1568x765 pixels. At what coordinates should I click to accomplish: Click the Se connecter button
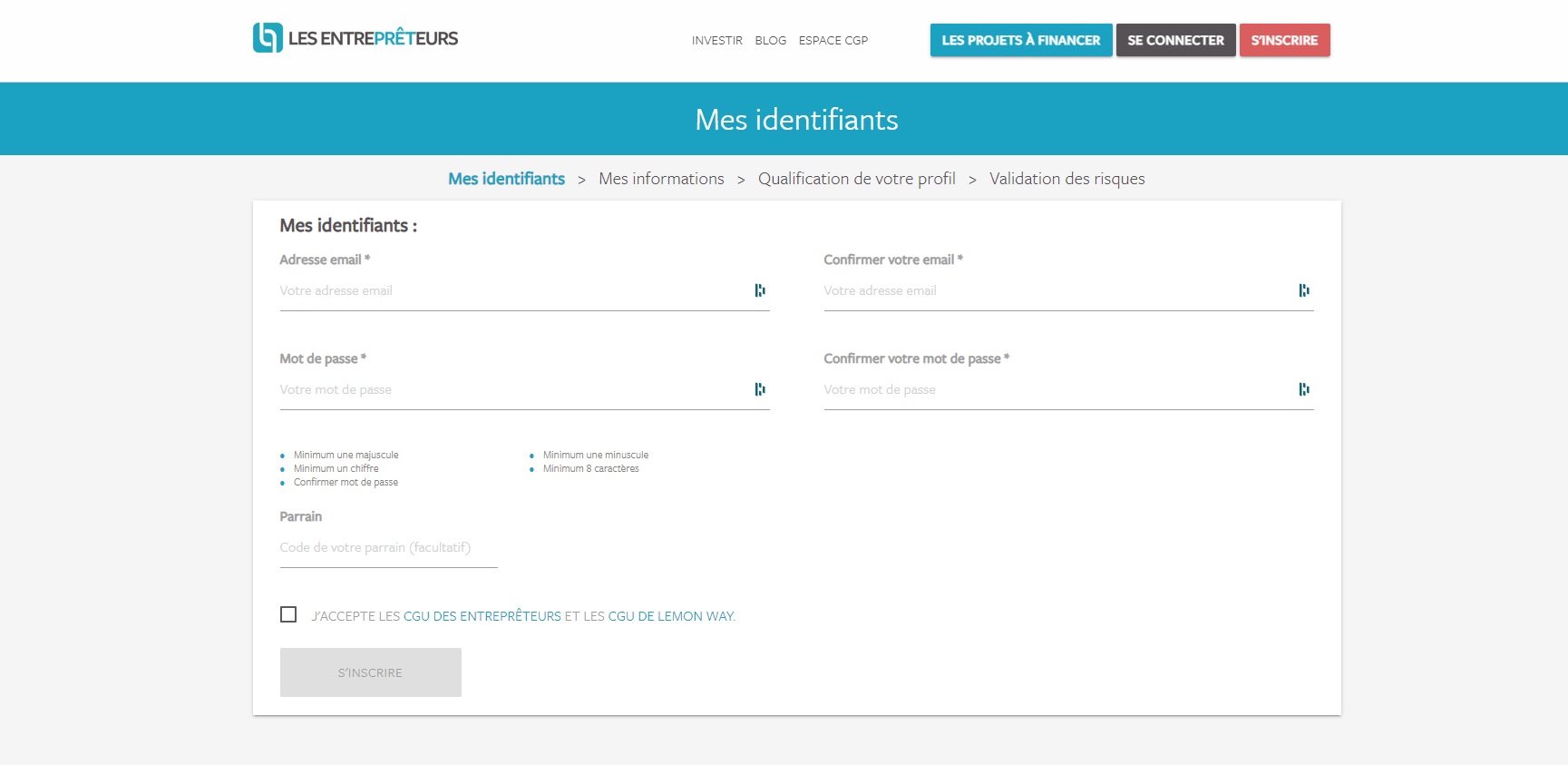(1175, 40)
